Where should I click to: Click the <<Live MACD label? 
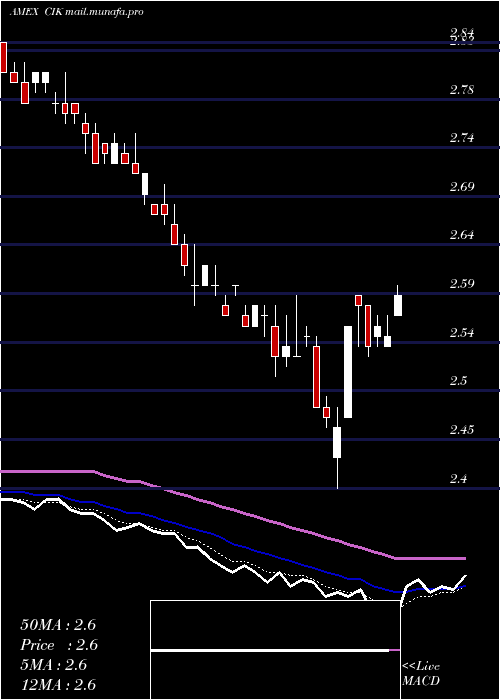tap(421, 673)
